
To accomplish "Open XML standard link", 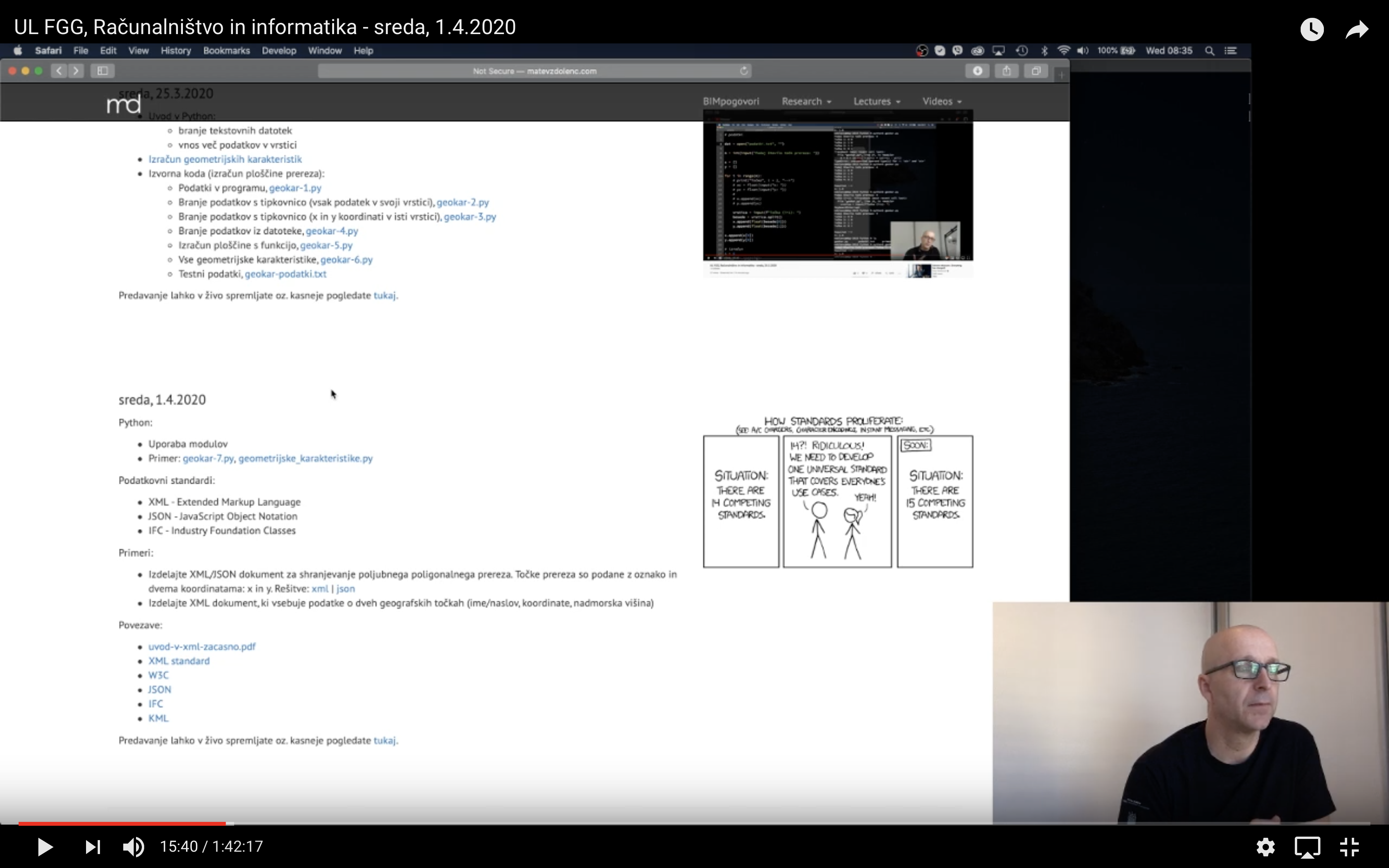I will [179, 661].
